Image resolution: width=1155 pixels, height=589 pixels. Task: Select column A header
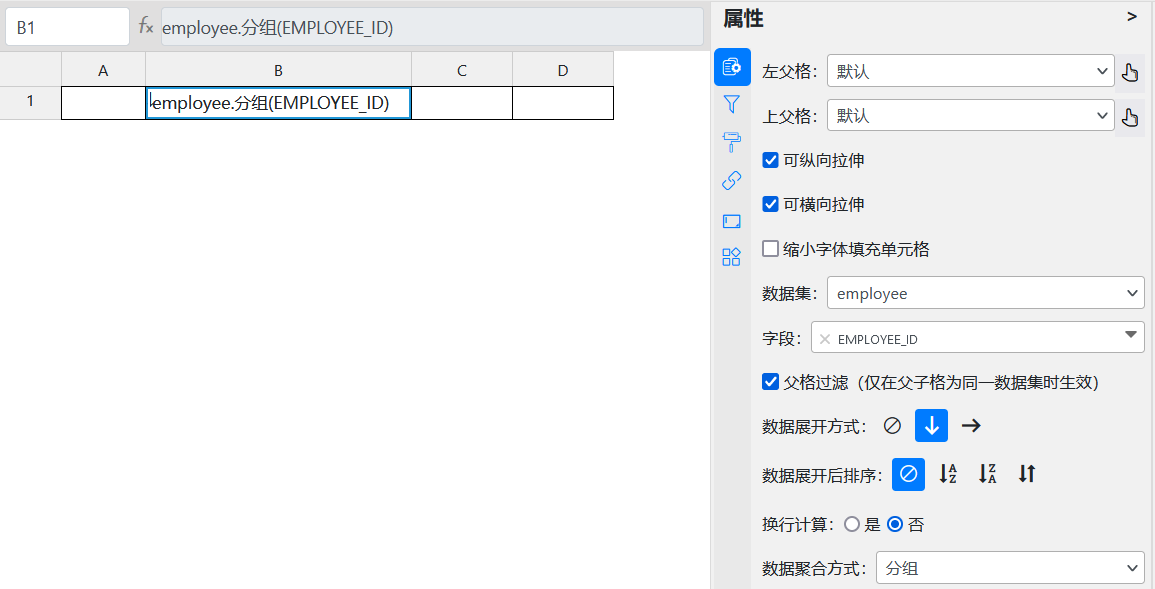click(103, 70)
